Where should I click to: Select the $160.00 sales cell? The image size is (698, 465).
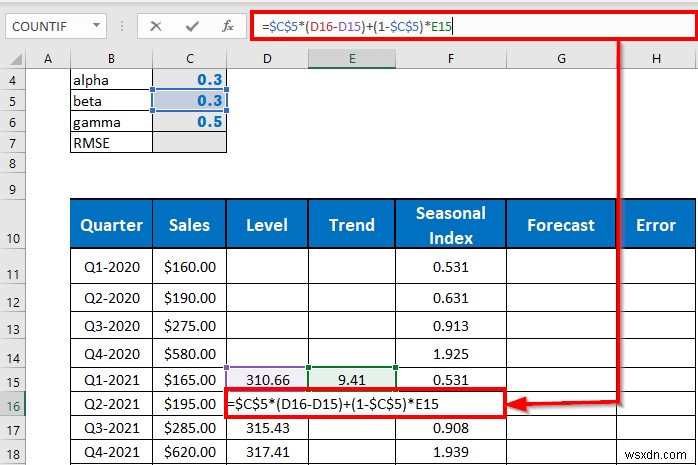tap(190, 266)
